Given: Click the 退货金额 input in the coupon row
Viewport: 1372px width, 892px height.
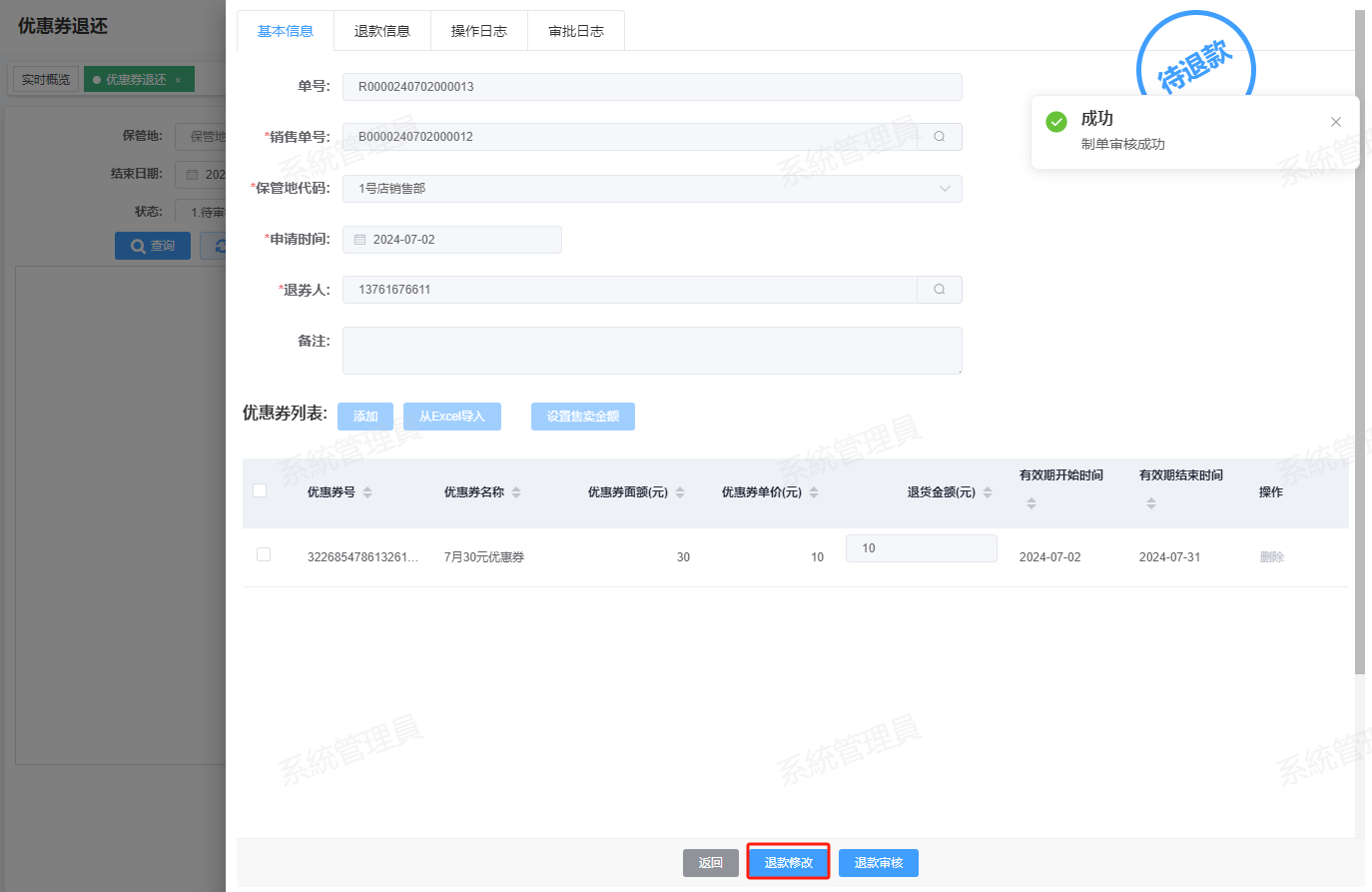Looking at the screenshot, I should pyautogui.click(x=922, y=548).
